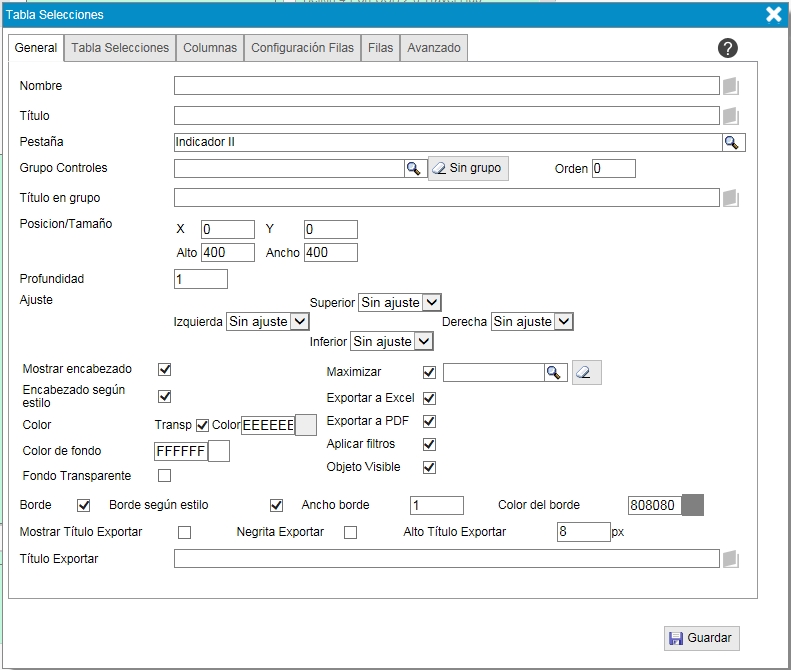Toggle Exportar a Excel checkbox
Image resolution: width=791 pixels, height=670 pixels.
tap(430, 398)
